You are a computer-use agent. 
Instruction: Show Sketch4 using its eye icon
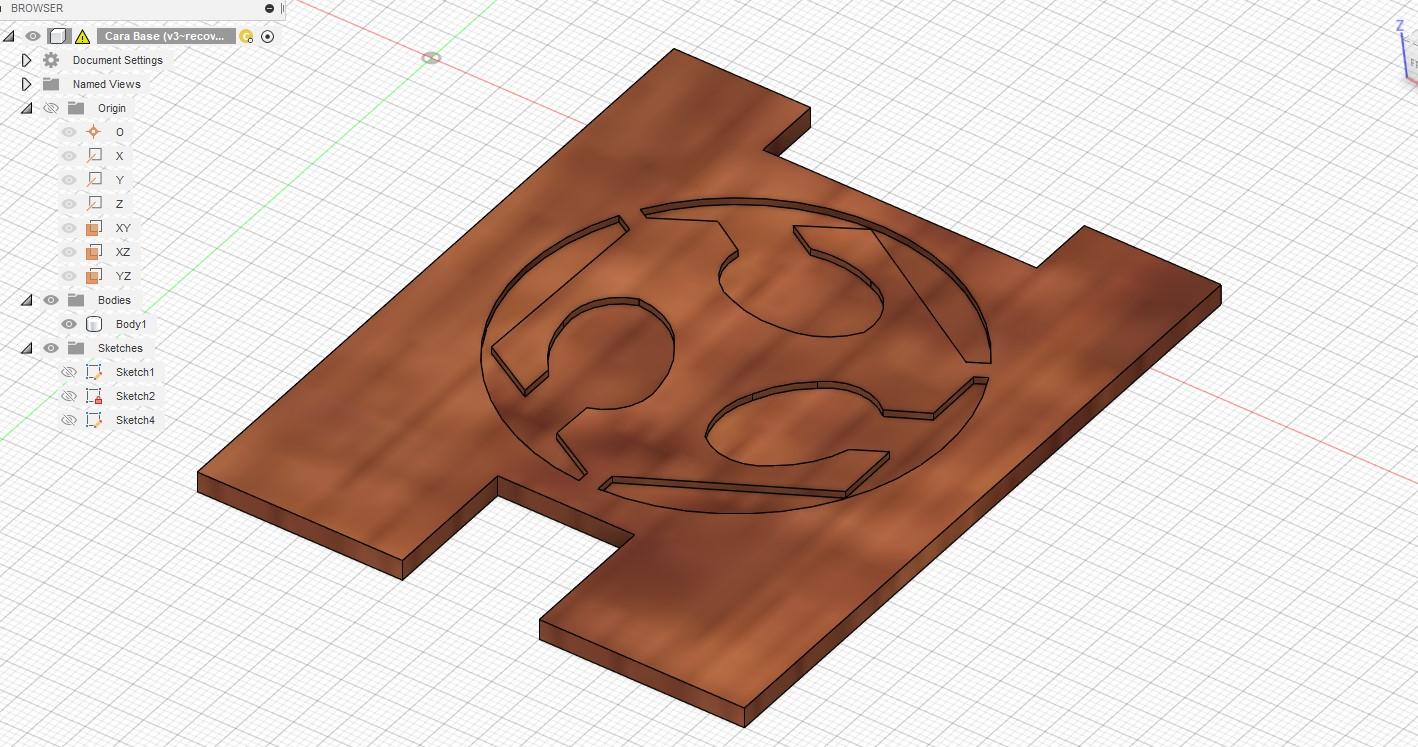tap(69, 420)
